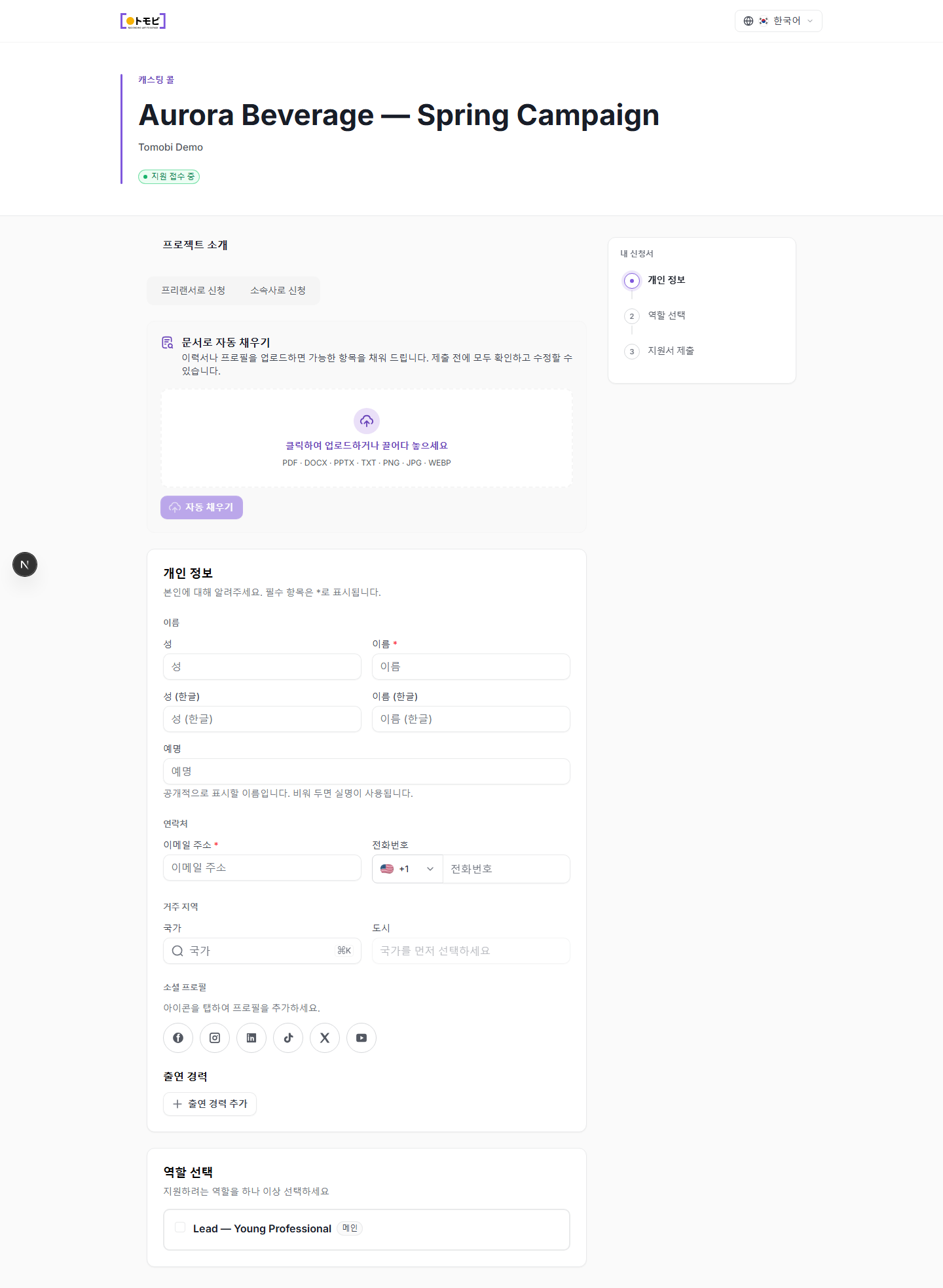The image size is (943, 1288).
Task: Add a TikTok profile icon
Action: point(288,1038)
